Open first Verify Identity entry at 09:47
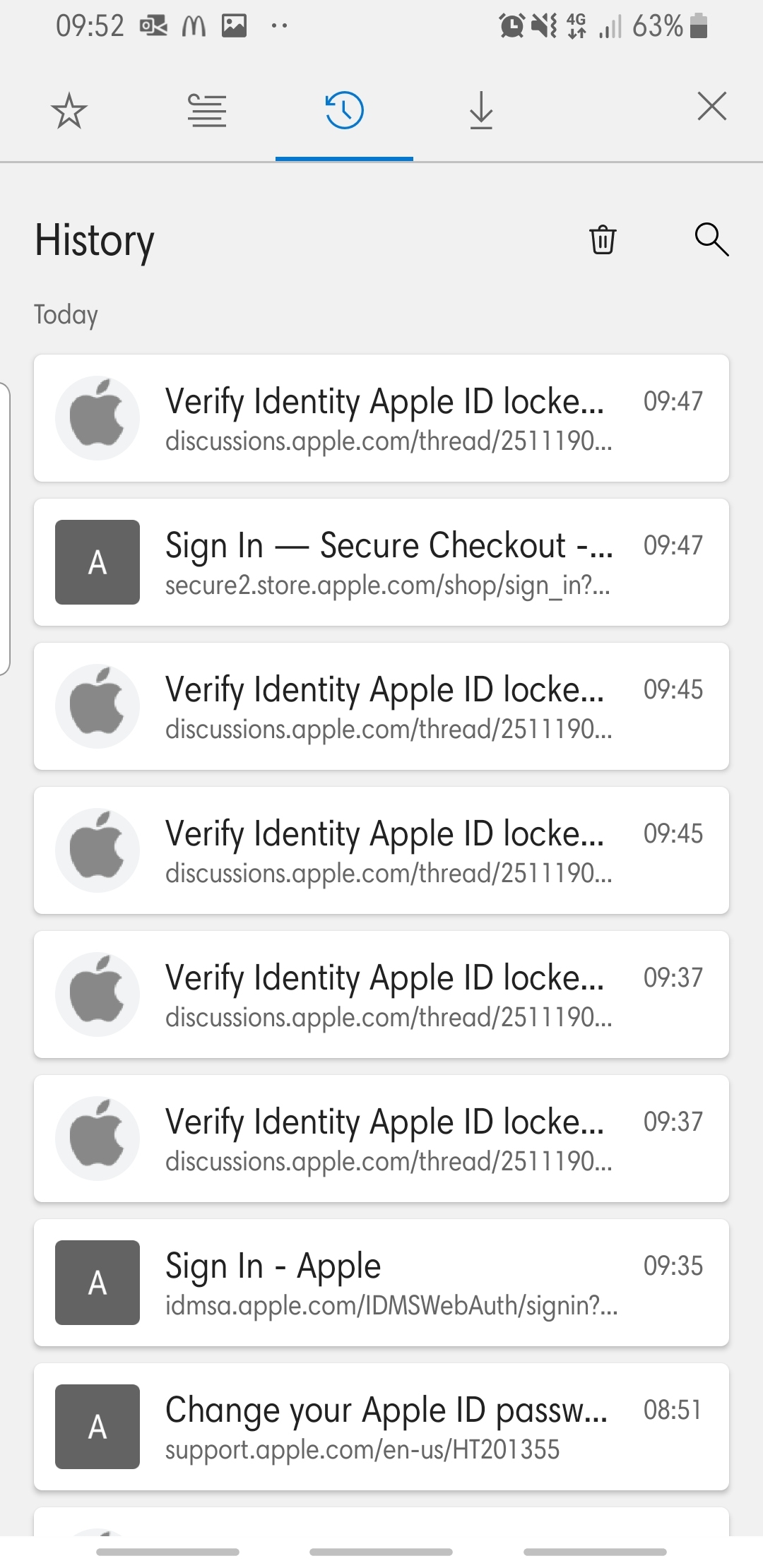This screenshot has width=763, height=1568. coord(381,418)
